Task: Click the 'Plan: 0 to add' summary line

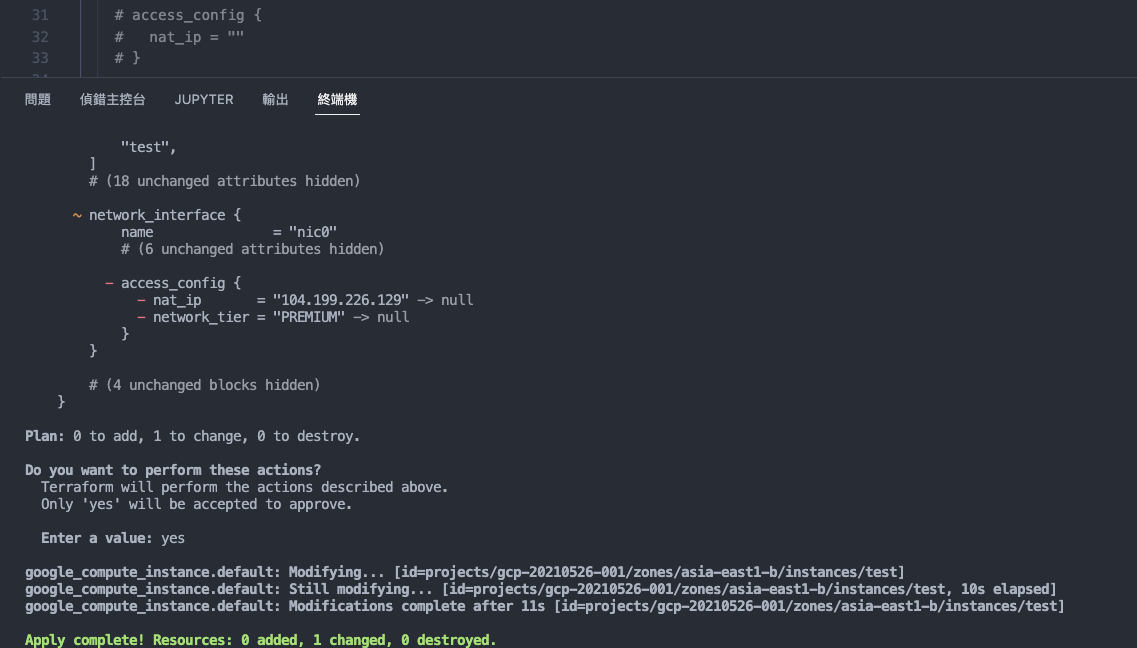Action: coord(192,436)
